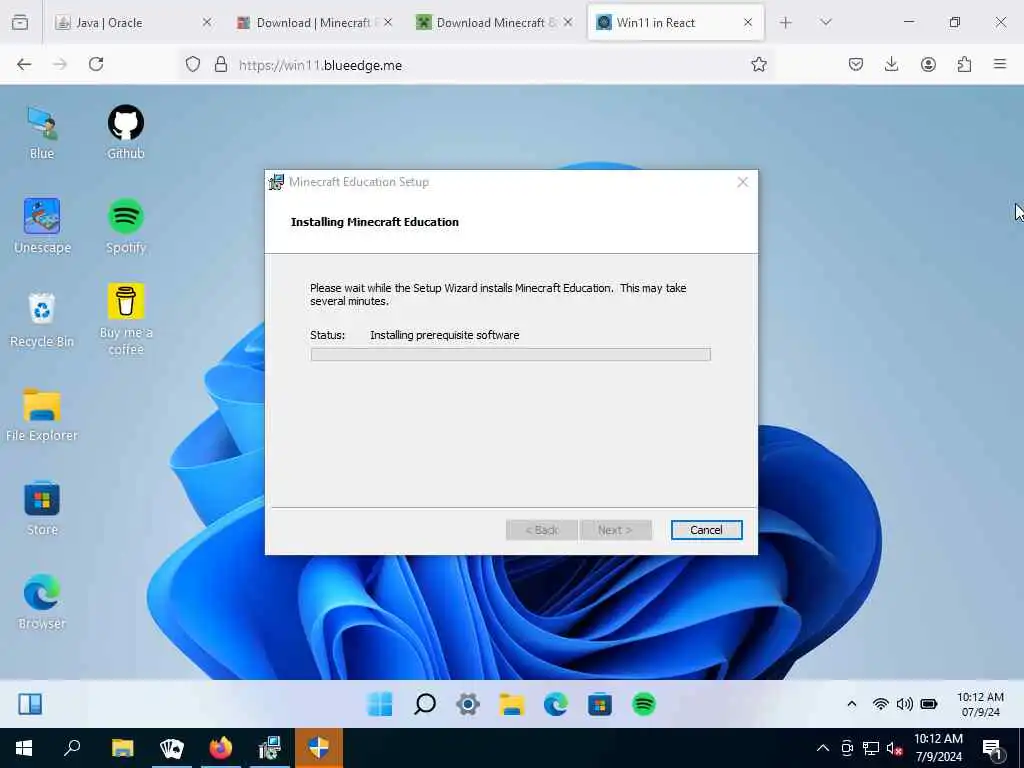Open Firefox extensions menu
Screen dimensions: 1024x768
pos(964,64)
